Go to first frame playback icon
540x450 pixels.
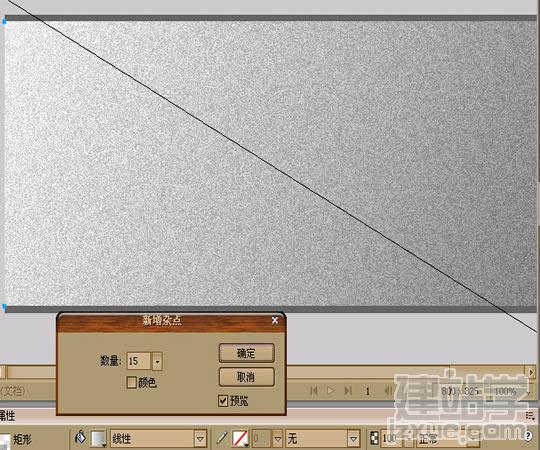[314, 391]
